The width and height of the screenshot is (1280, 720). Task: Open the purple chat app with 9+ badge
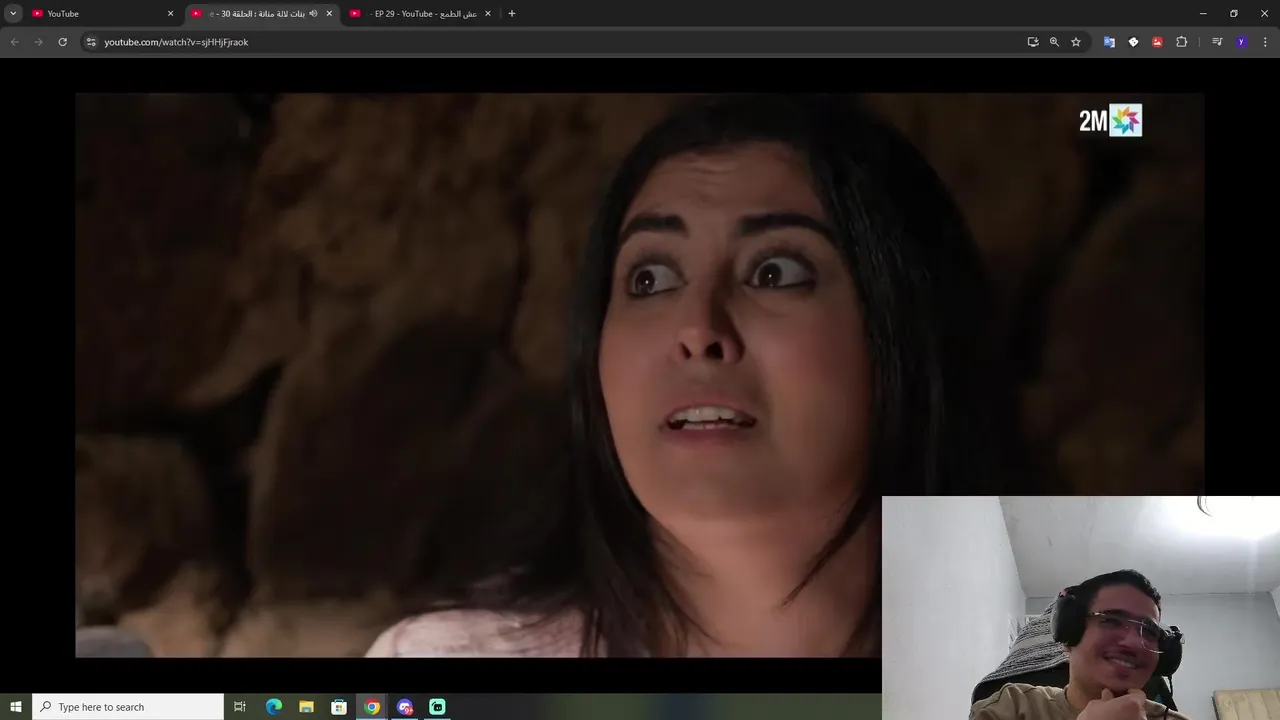click(405, 707)
